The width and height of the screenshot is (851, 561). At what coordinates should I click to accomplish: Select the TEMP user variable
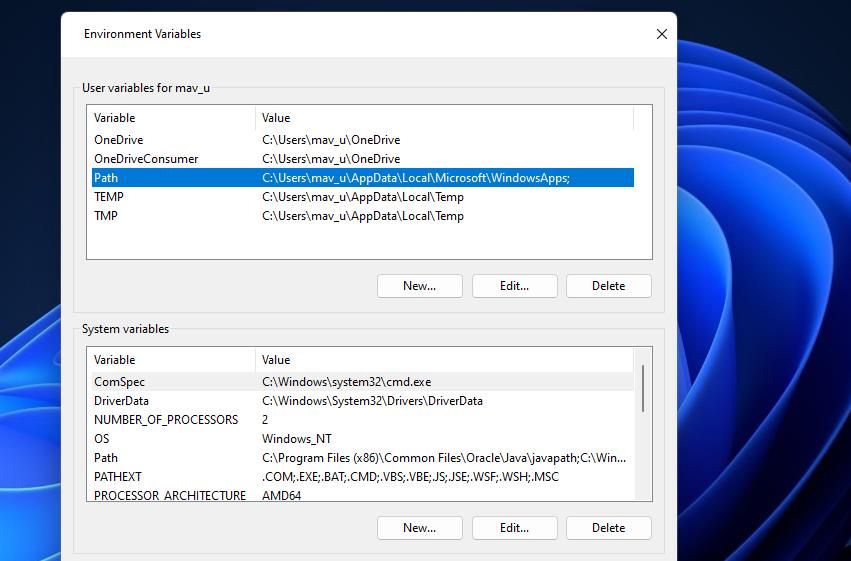pyautogui.click(x=363, y=197)
